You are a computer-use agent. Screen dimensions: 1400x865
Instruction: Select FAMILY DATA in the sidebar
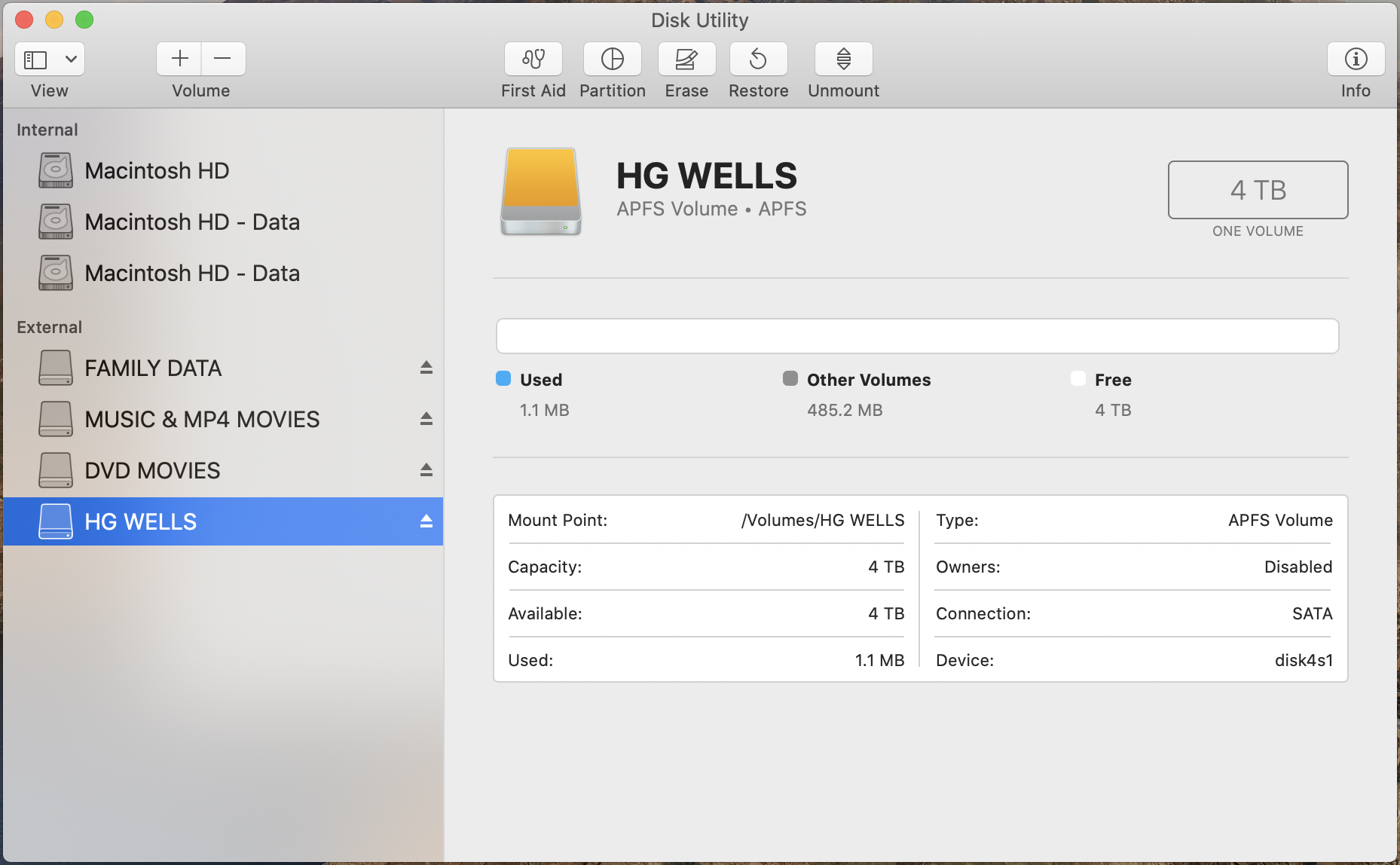click(223, 368)
